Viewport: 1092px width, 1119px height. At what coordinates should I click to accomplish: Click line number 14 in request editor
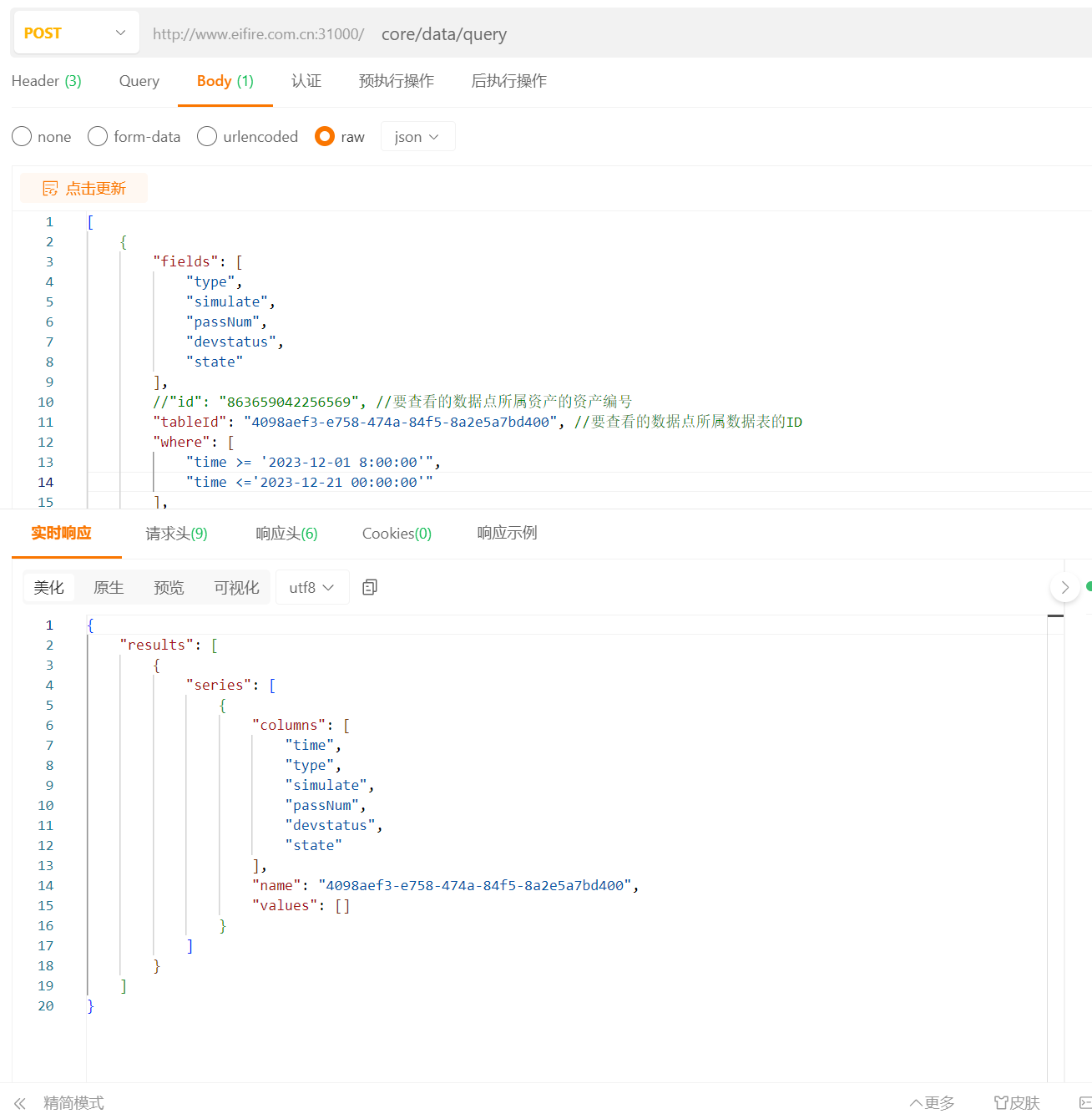pyautogui.click(x=45, y=483)
